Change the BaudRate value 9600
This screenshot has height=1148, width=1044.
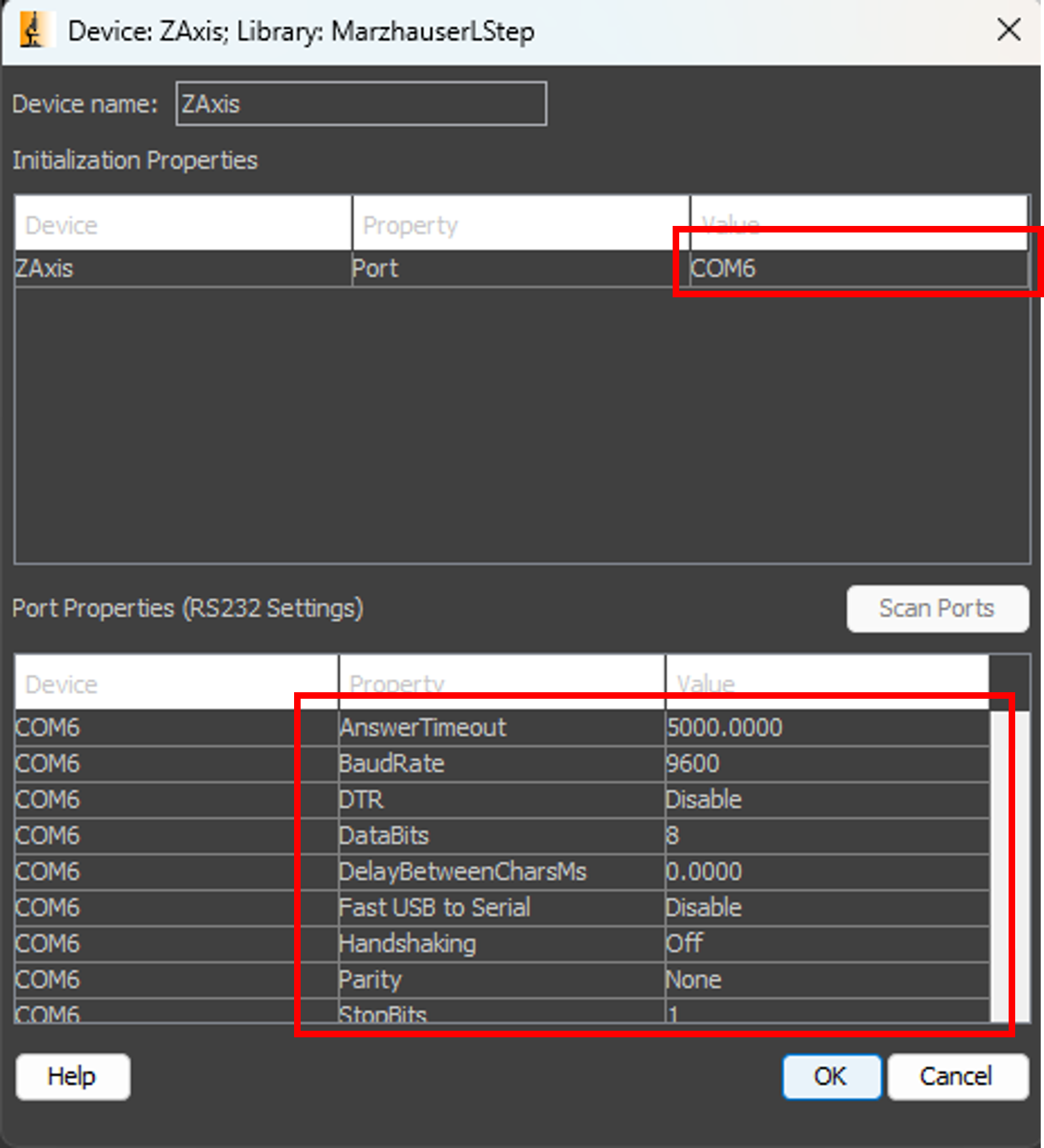(x=827, y=764)
